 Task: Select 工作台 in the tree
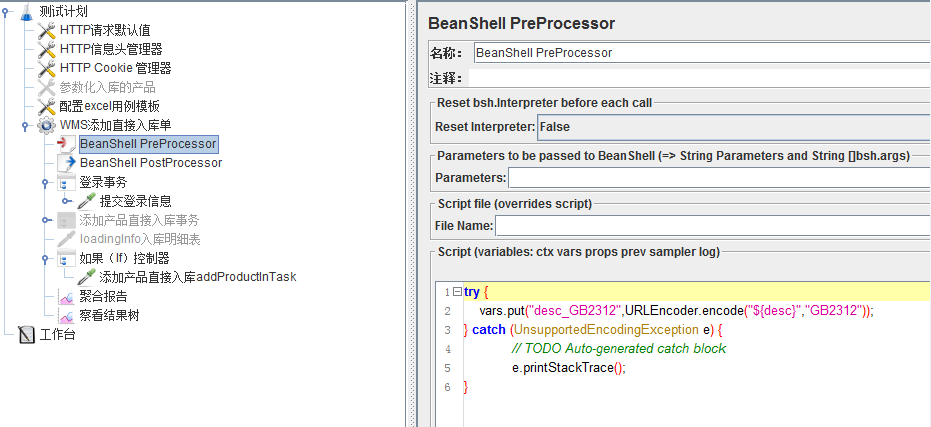[57, 335]
